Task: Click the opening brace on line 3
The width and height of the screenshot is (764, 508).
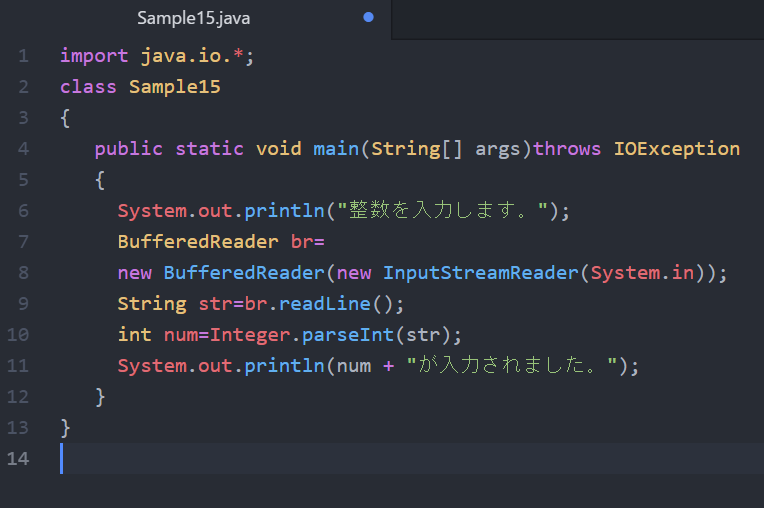Action: (x=65, y=118)
